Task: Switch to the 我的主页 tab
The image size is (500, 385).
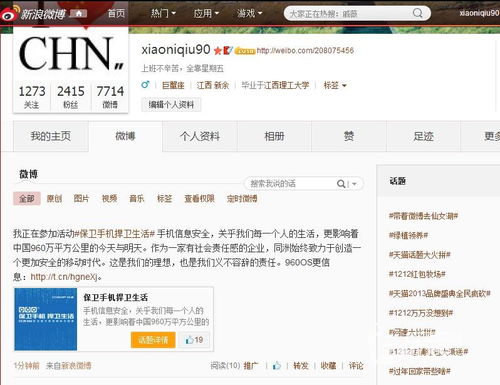Action: [x=51, y=136]
